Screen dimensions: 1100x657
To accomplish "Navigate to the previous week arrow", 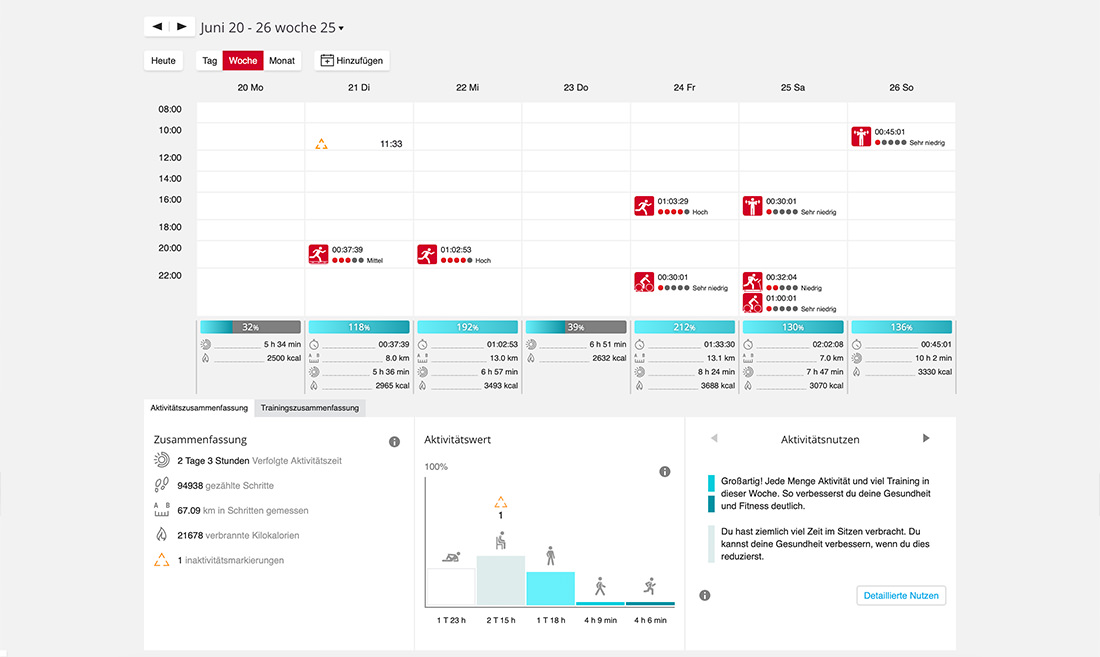I will [x=157, y=27].
